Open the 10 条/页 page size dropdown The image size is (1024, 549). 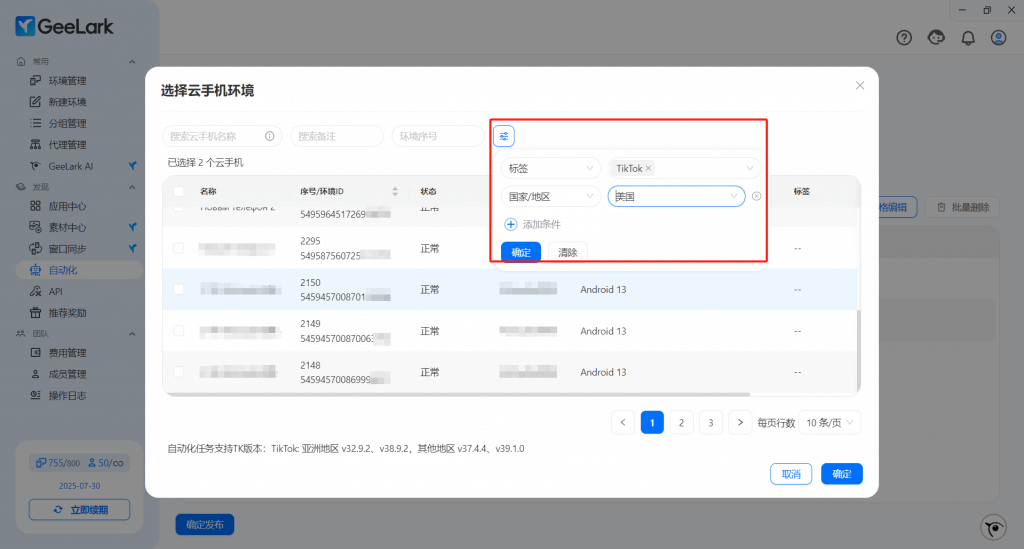pyautogui.click(x=829, y=422)
